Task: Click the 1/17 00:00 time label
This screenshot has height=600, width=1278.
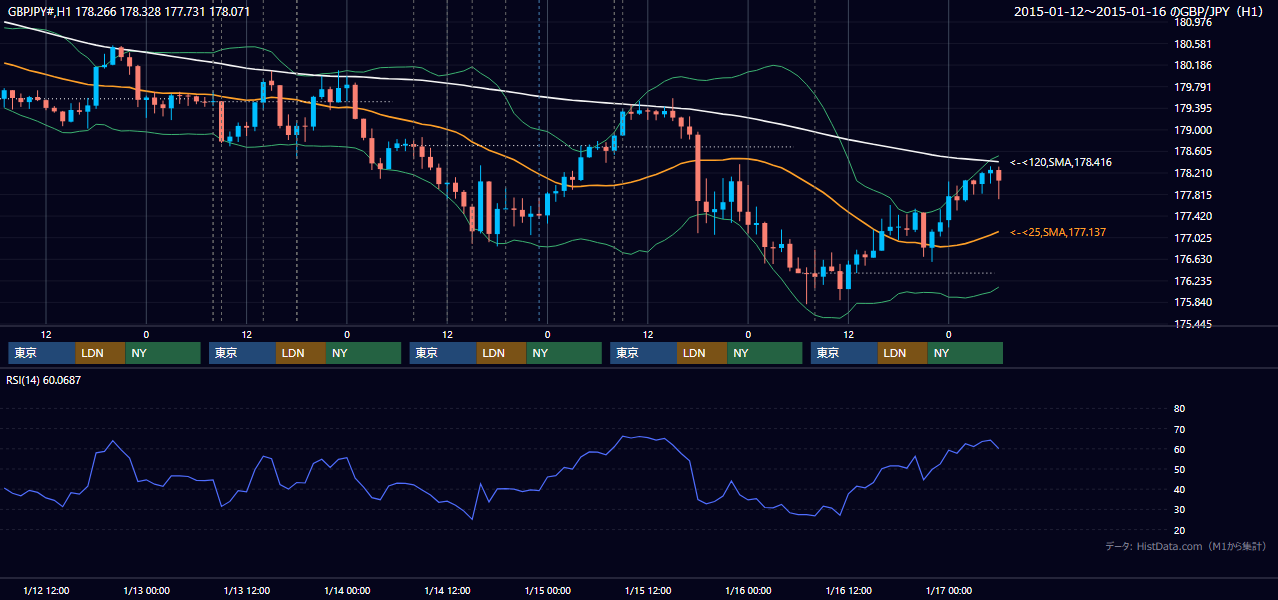Action: pyautogui.click(x=949, y=590)
